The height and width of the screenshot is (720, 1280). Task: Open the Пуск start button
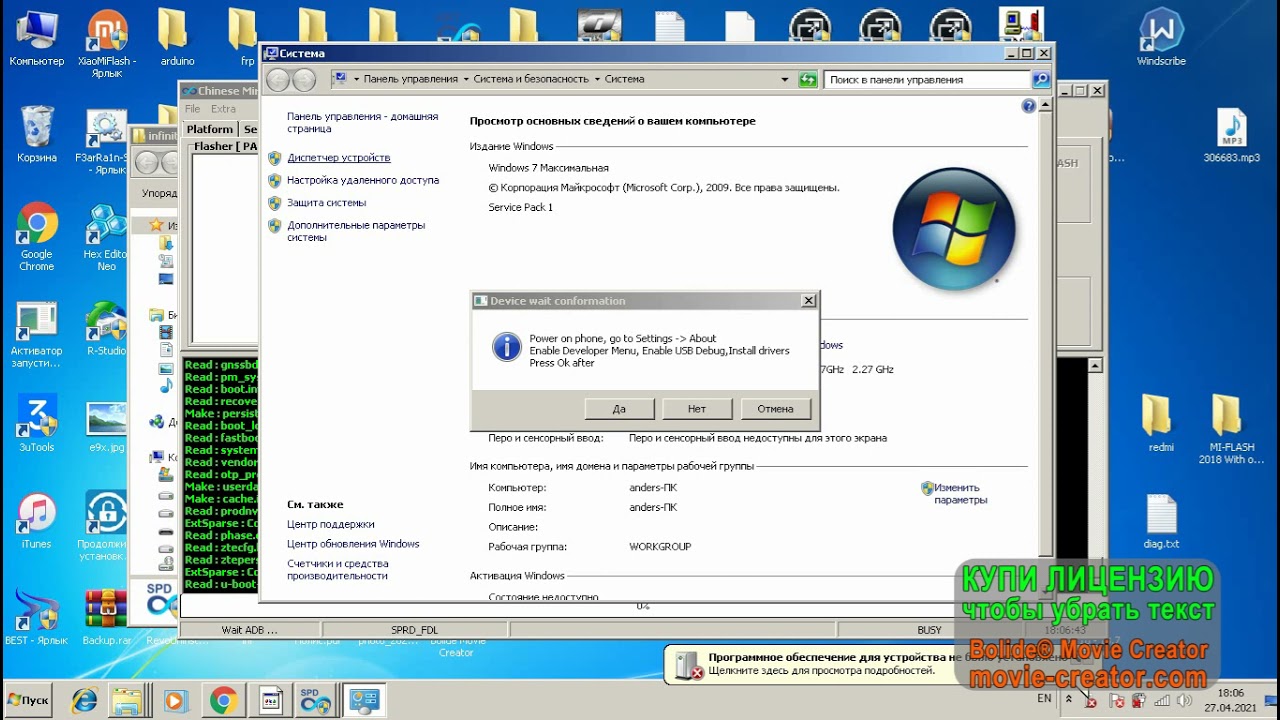pos(30,700)
